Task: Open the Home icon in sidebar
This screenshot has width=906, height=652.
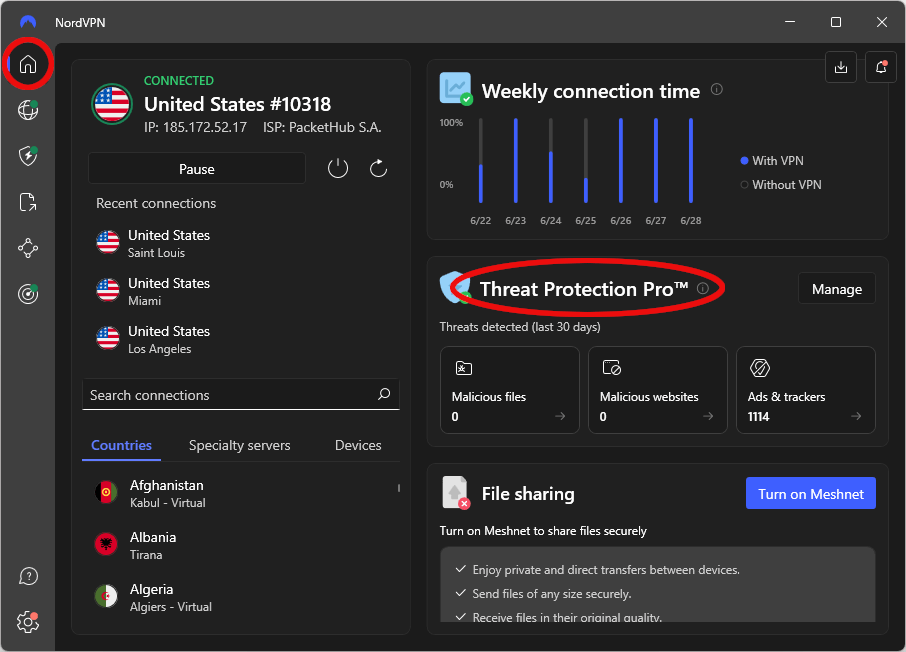Action: pos(28,64)
